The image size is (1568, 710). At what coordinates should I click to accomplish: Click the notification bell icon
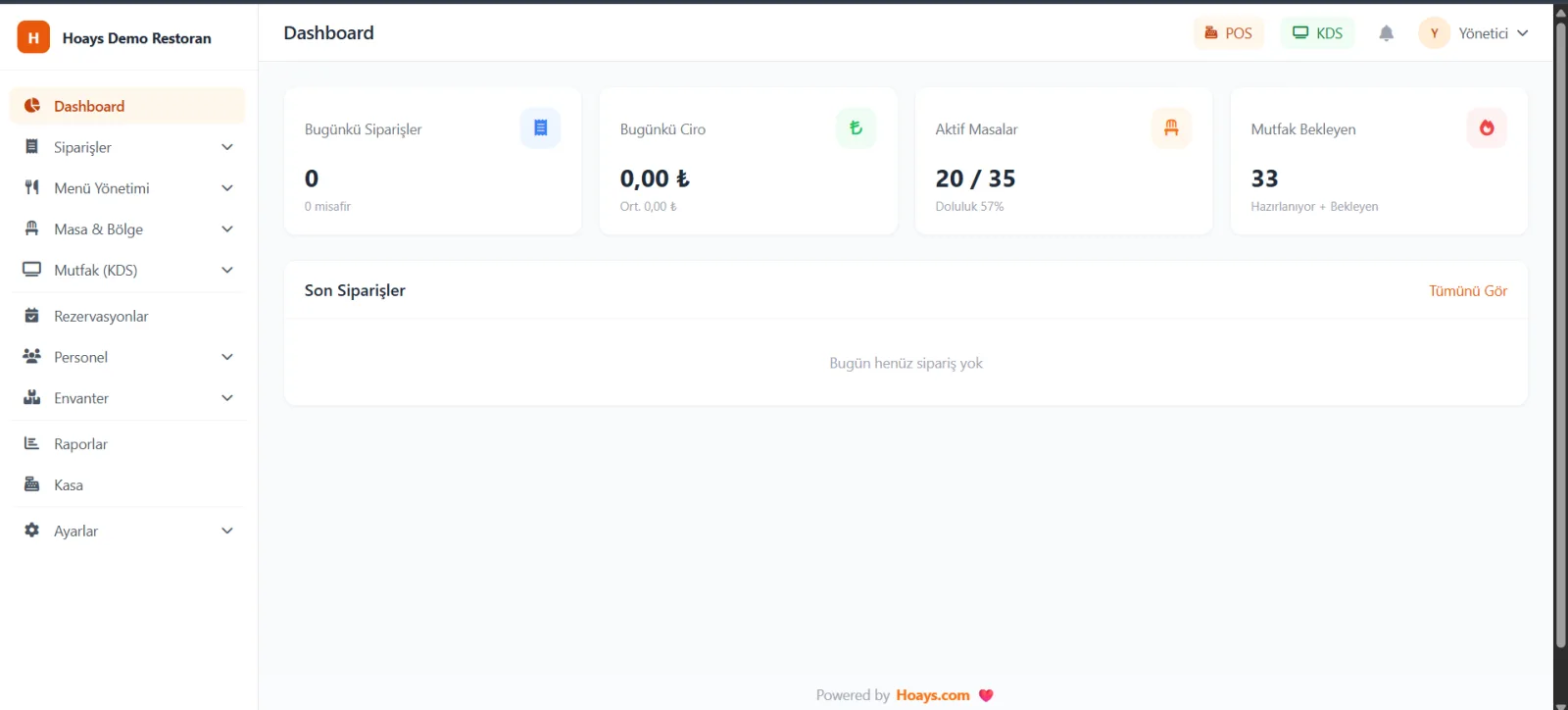pyautogui.click(x=1386, y=33)
